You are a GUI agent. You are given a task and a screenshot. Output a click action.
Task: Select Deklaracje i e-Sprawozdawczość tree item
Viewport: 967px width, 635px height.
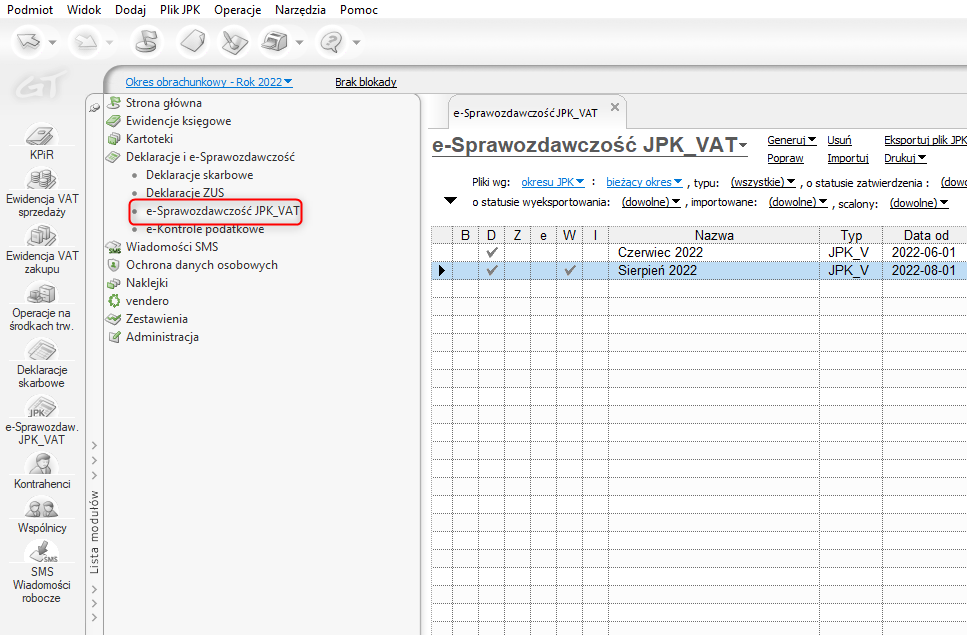(x=210, y=157)
